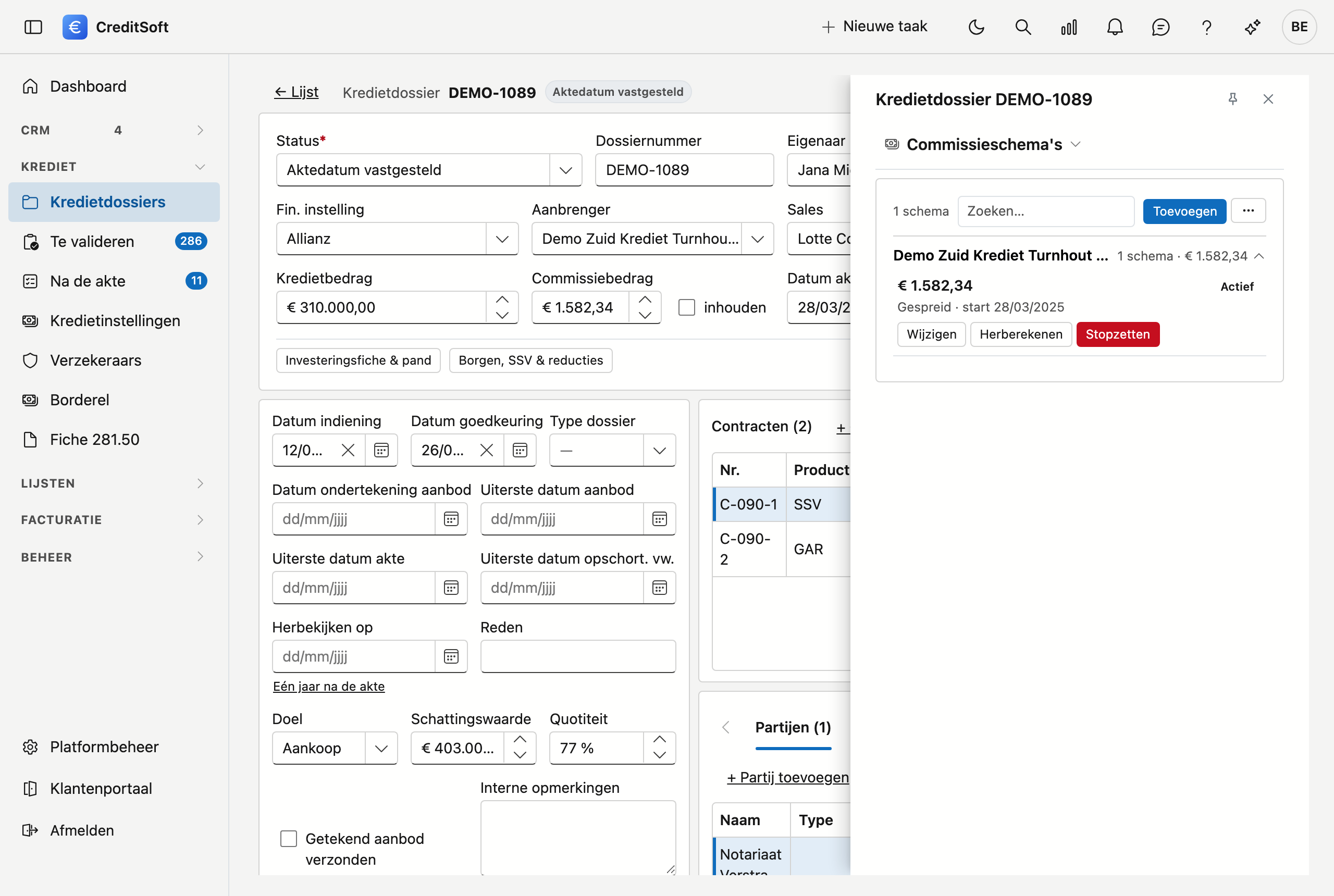Expand the Commissieschema's section selector

click(984, 145)
